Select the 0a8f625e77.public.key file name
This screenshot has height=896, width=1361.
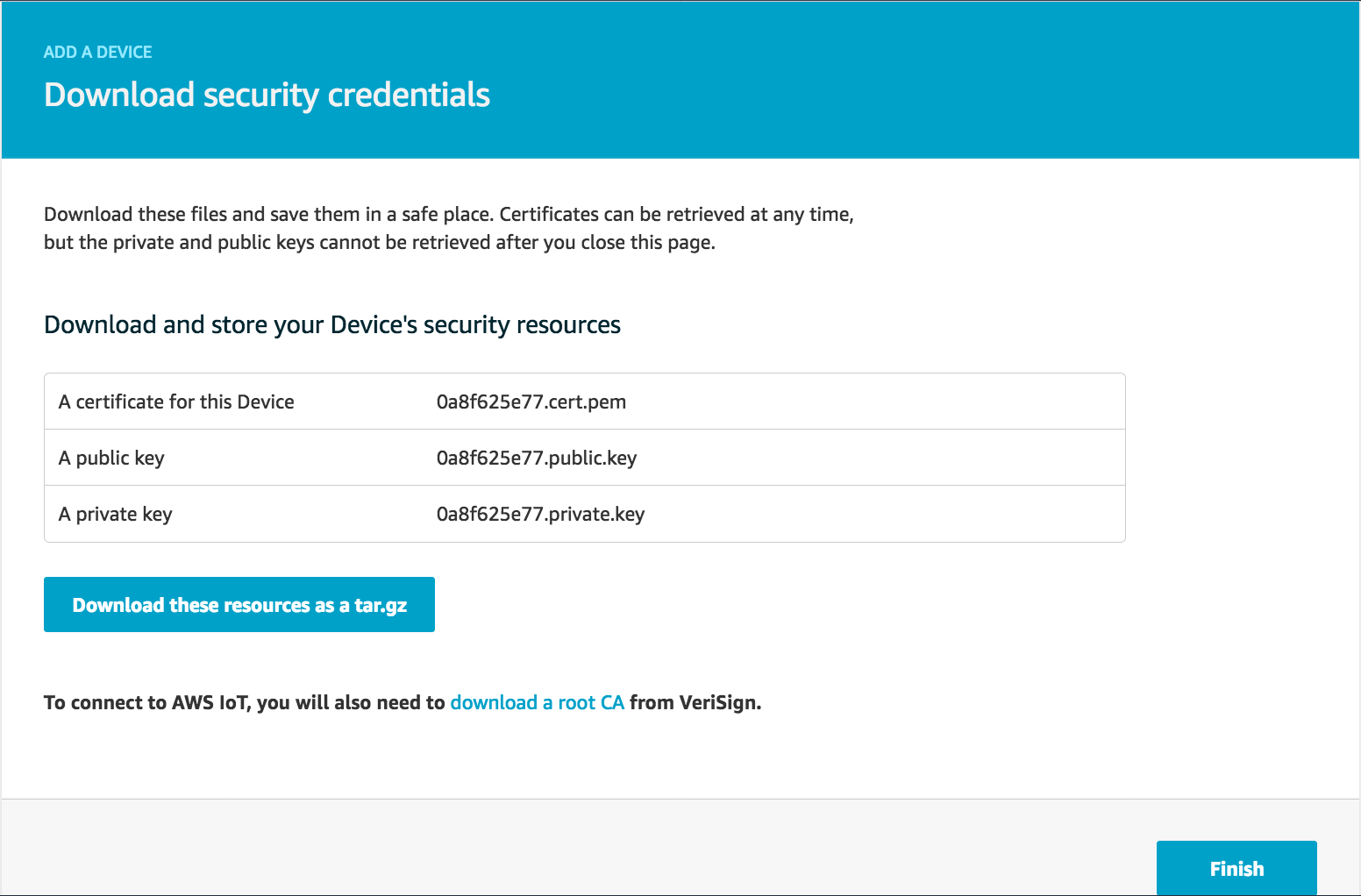pyautogui.click(x=536, y=458)
